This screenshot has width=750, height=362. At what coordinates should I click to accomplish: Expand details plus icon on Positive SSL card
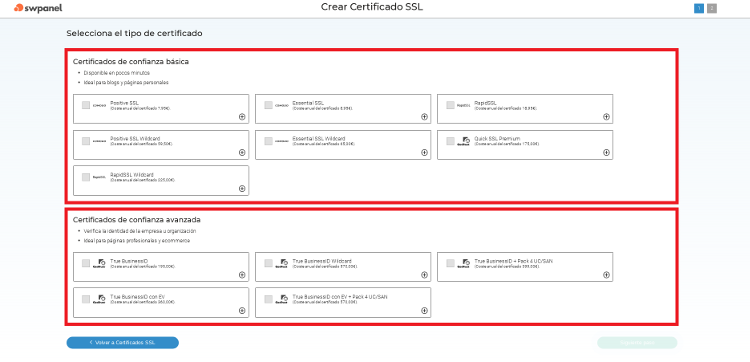click(x=242, y=117)
